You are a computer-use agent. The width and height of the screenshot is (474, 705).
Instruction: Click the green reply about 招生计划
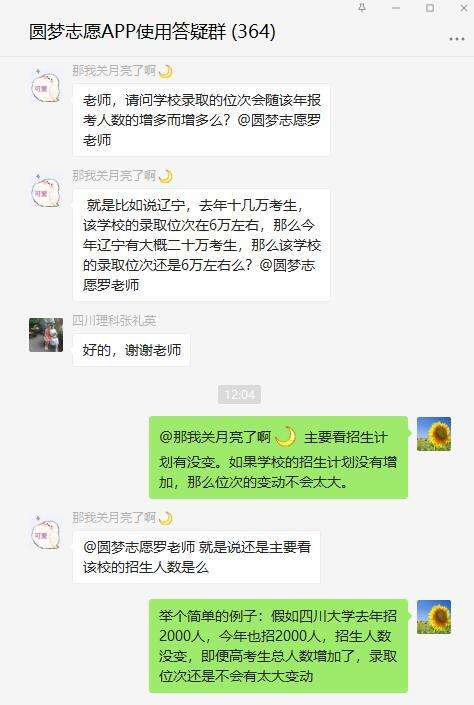278,458
